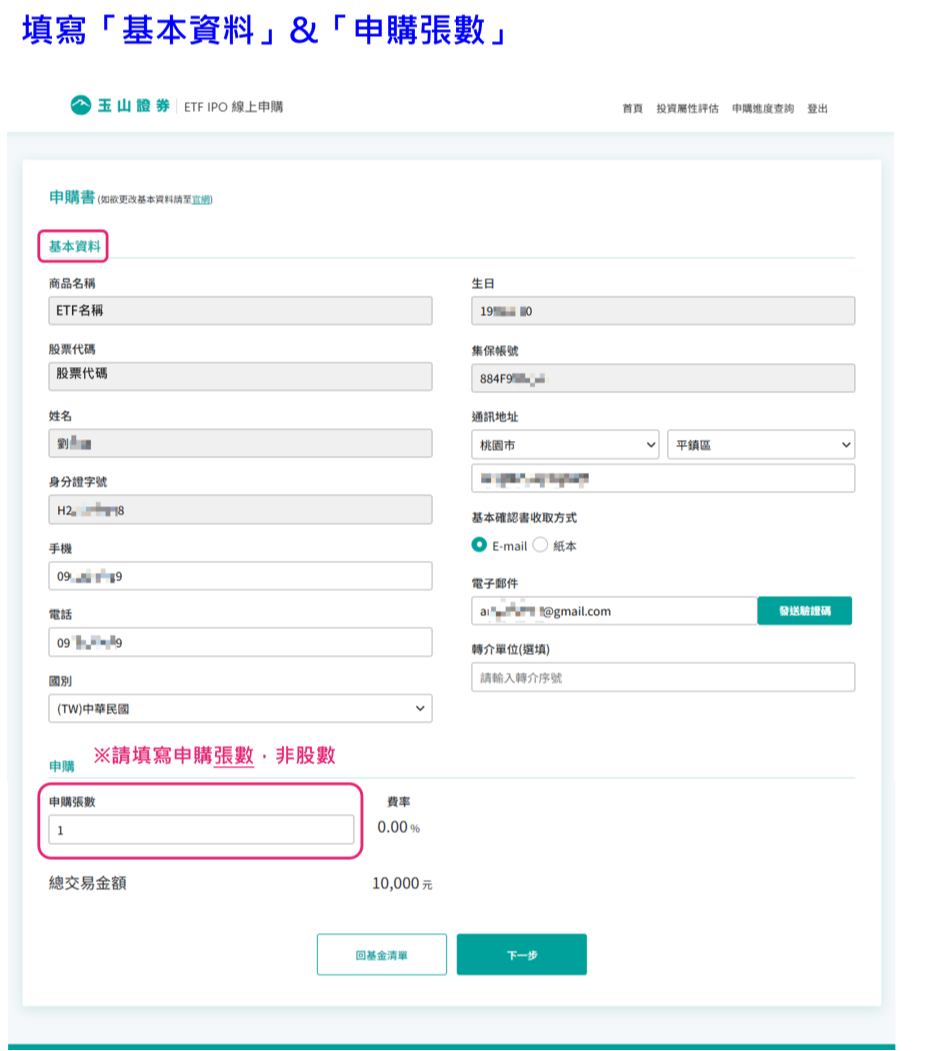Open the 首頁 menu item
Viewport: 936px width, 1051px height.
point(632,109)
